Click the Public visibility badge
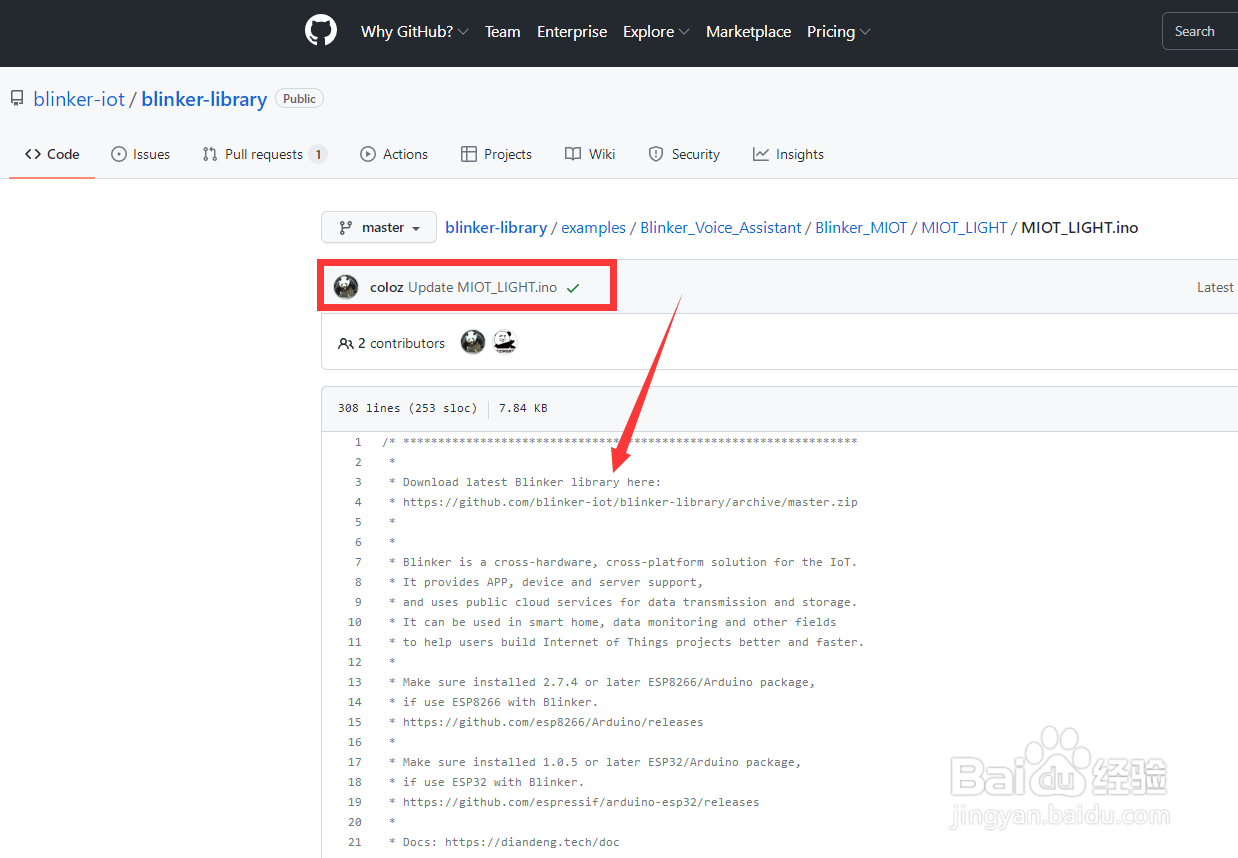The height and width of the screenshot is (858, 1238). pos(299,99)
